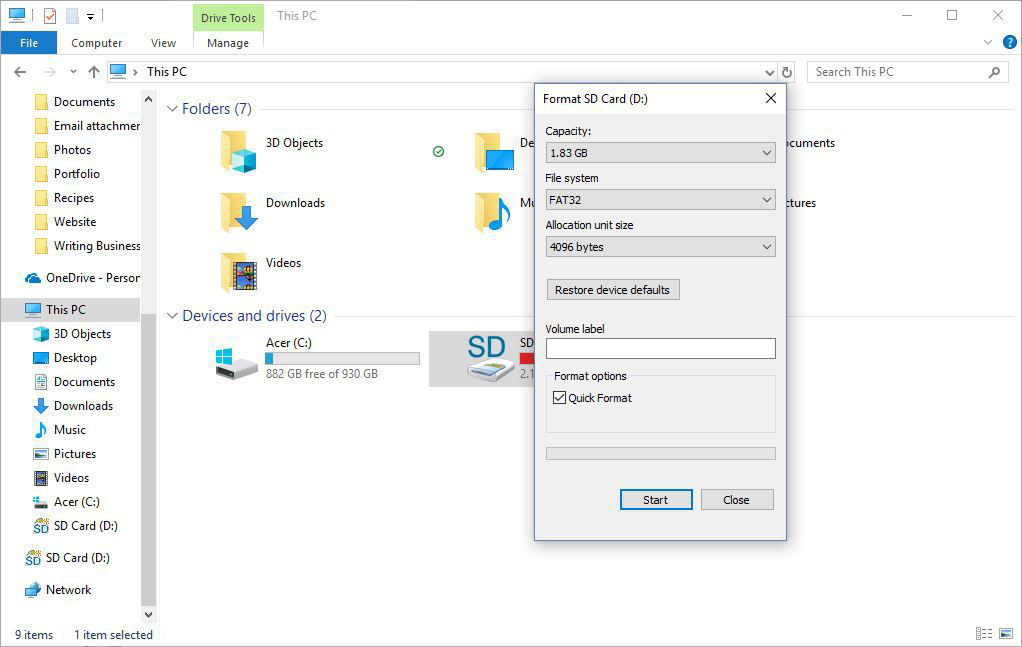Collapse the Folders (7) group
1022x647 pixels.
pos(173,109)
